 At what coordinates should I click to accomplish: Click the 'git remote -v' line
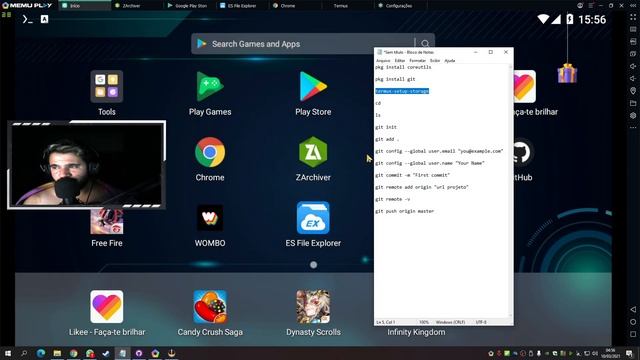click(392, 199)
